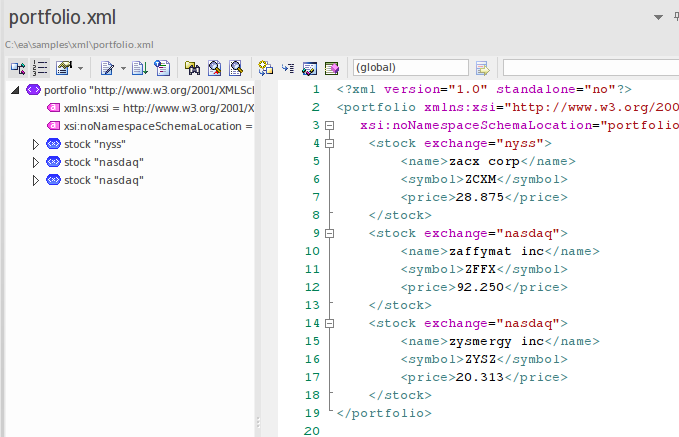
Task: Click the document sort arrow icon
Action: click(140, 68)
